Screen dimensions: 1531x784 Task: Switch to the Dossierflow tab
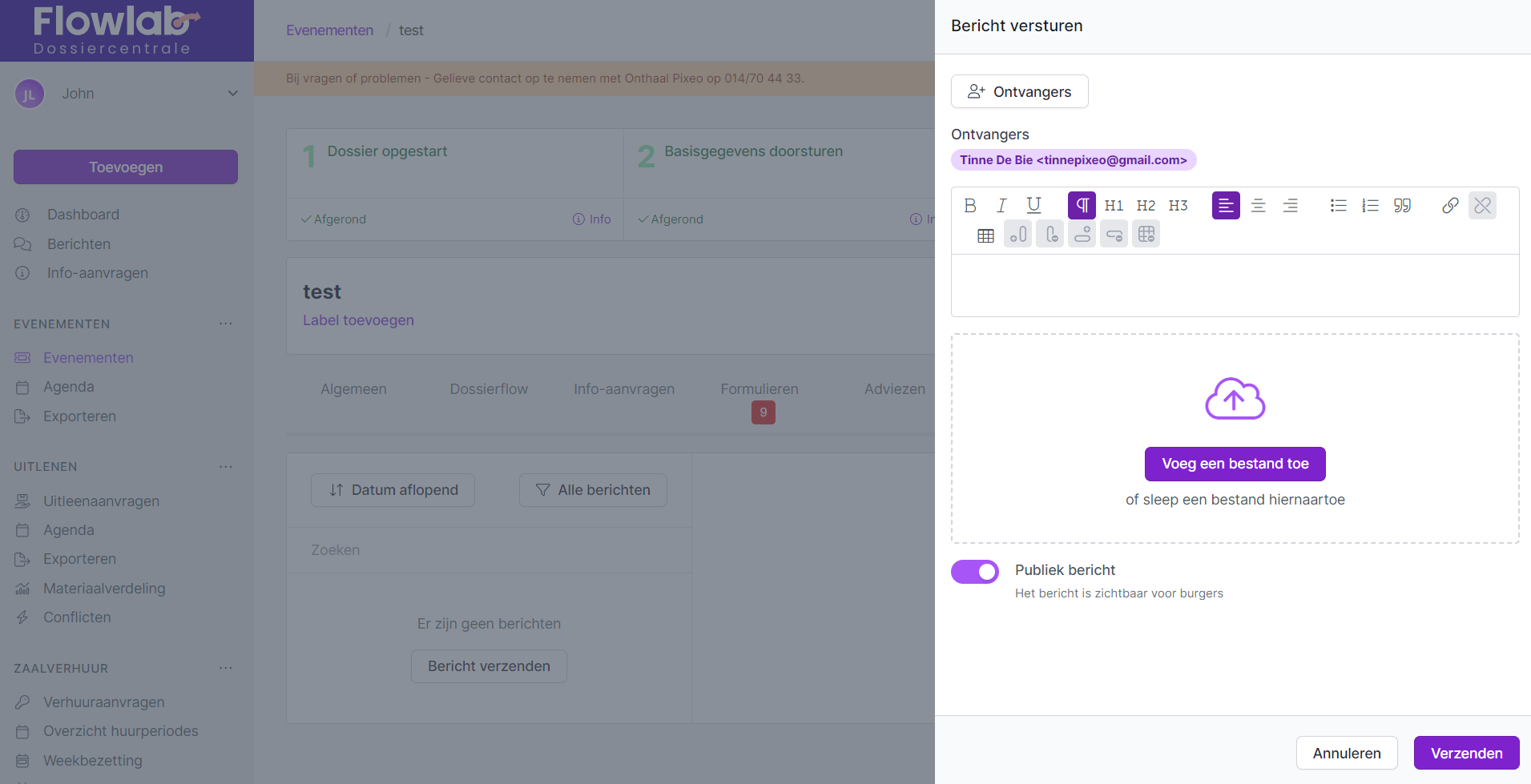[489, 389]
